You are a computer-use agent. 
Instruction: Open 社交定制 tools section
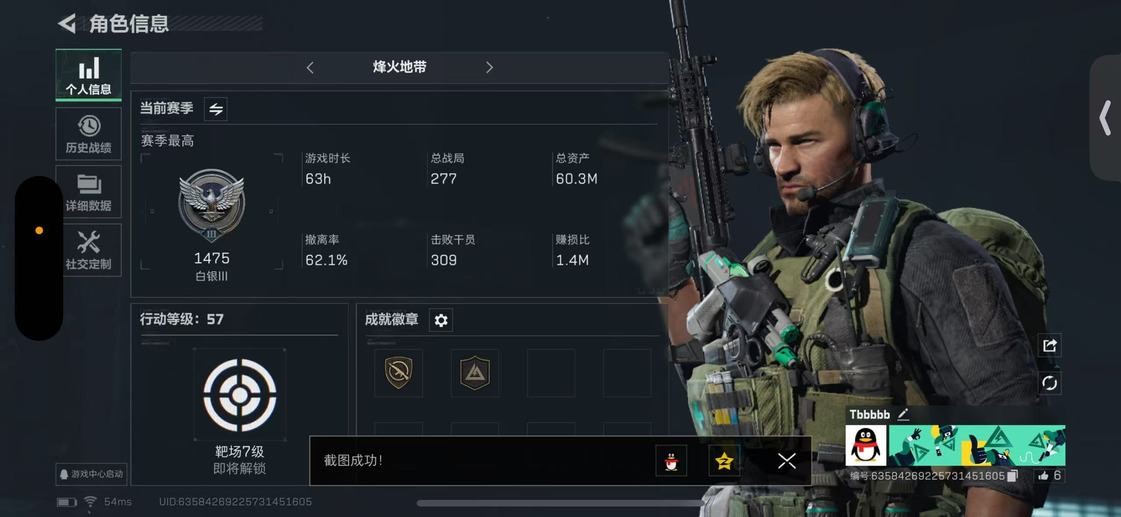tap(89, 250)
